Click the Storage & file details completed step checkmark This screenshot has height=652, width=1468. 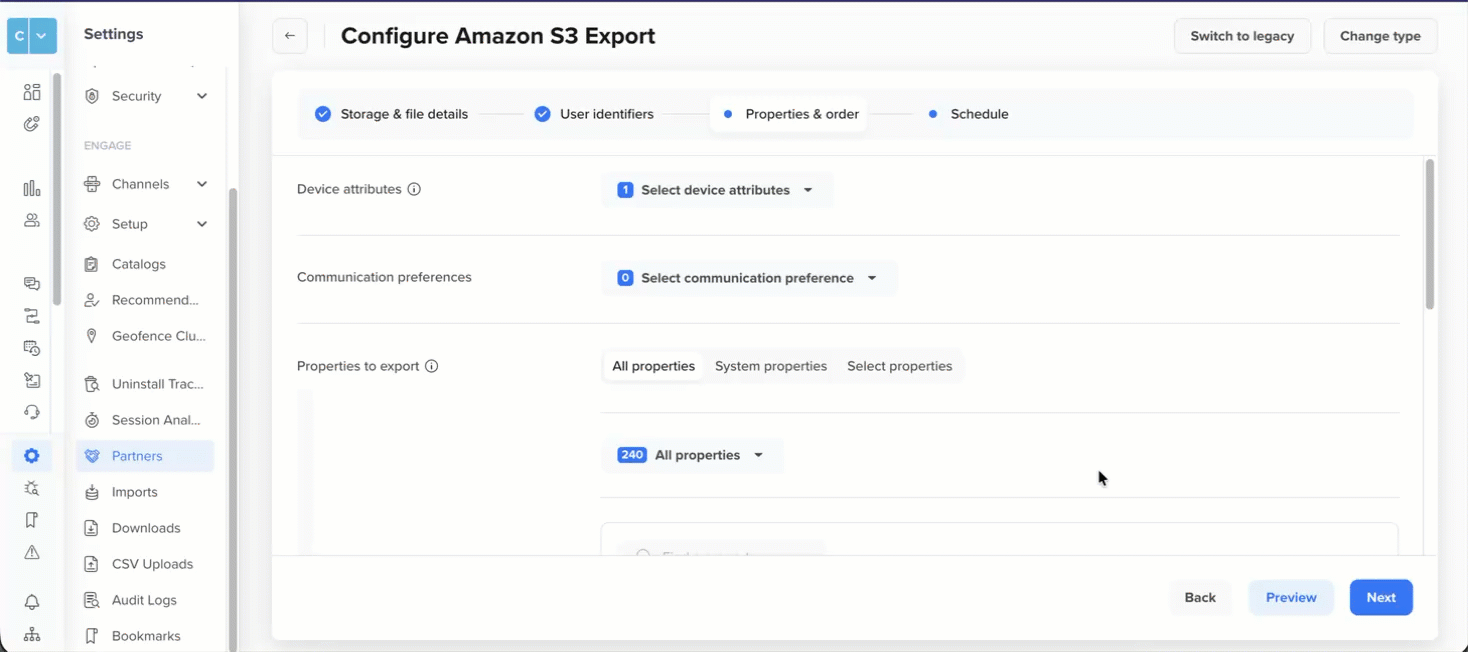click(323, 114)
